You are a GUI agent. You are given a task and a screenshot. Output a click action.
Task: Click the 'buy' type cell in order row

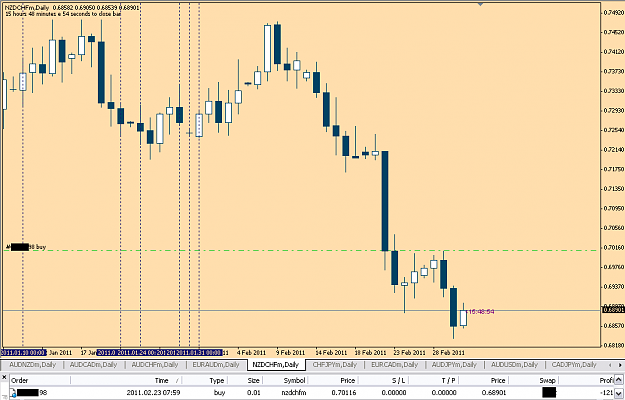pos(219,393)
